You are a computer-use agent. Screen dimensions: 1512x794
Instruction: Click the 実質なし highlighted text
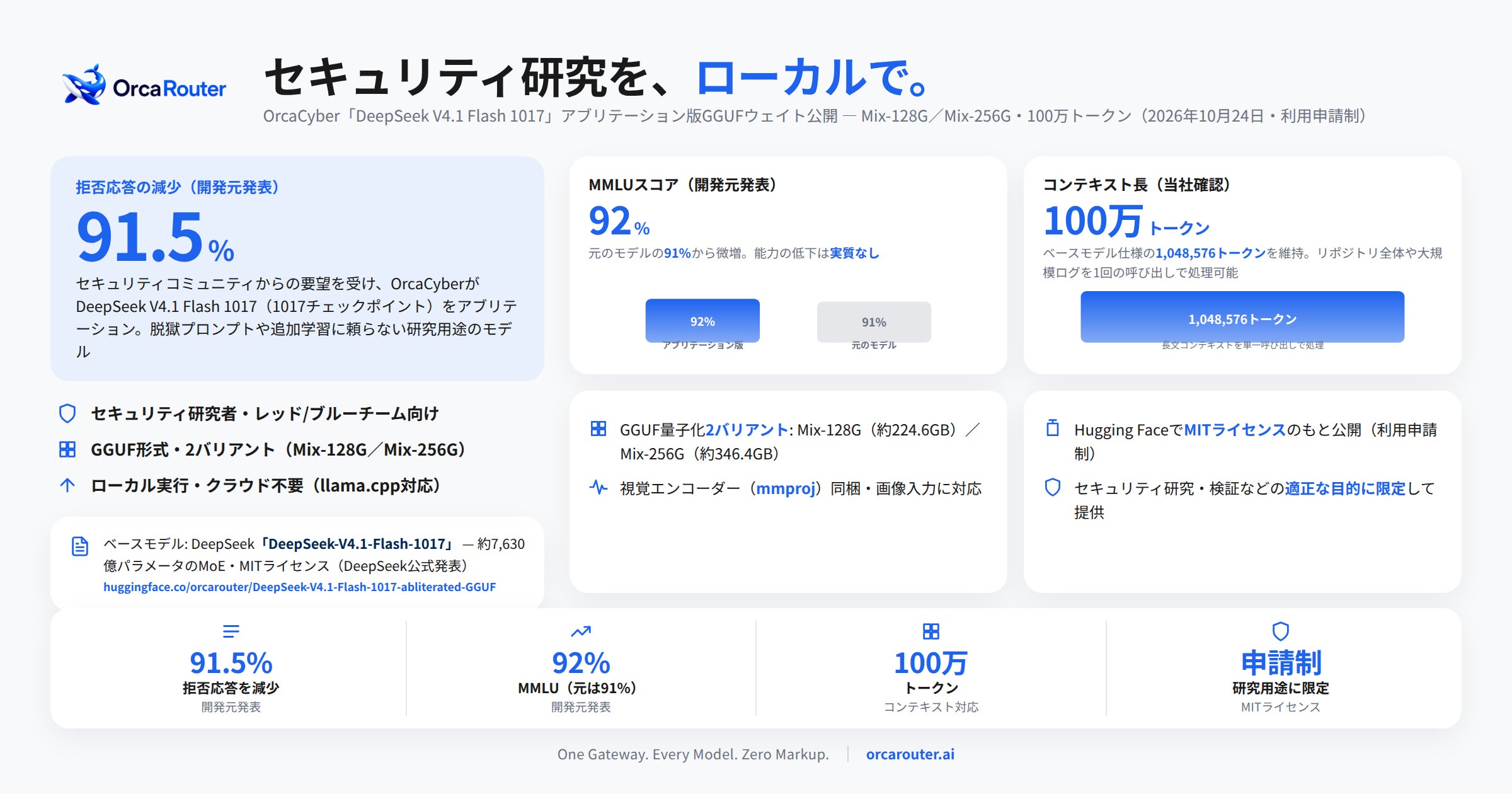854,253
